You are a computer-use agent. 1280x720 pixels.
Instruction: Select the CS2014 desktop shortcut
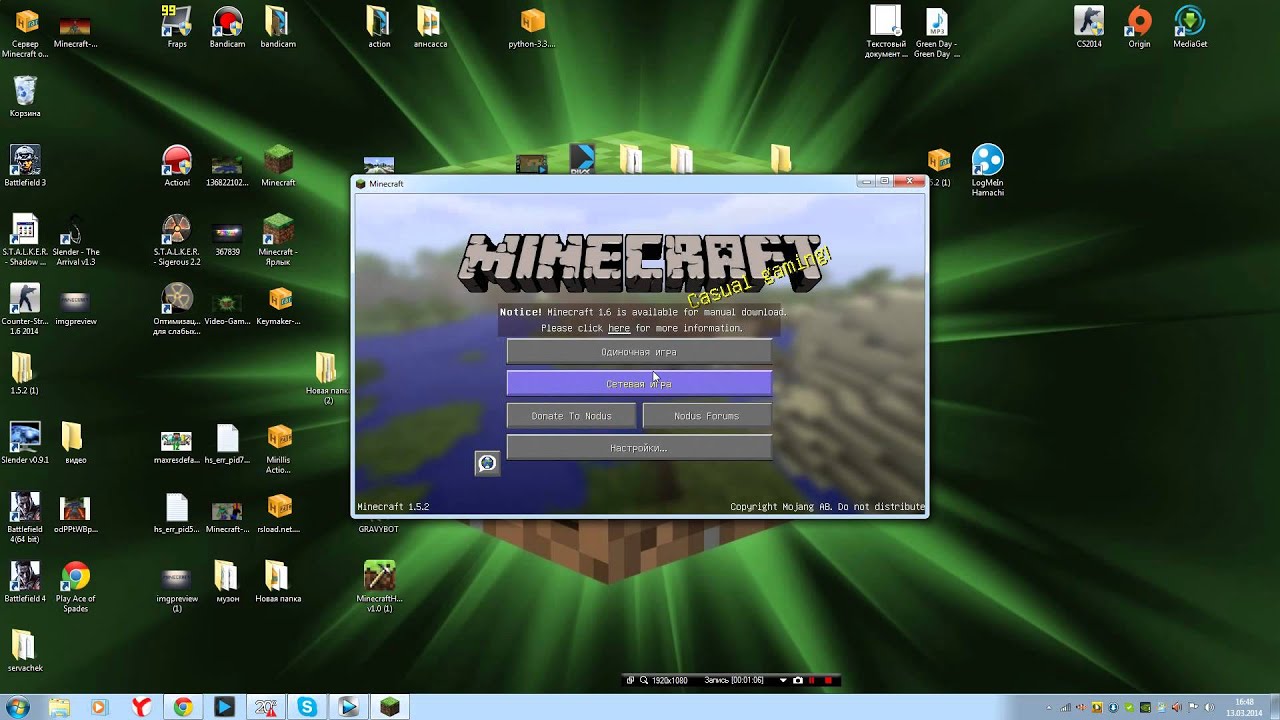1089,27
